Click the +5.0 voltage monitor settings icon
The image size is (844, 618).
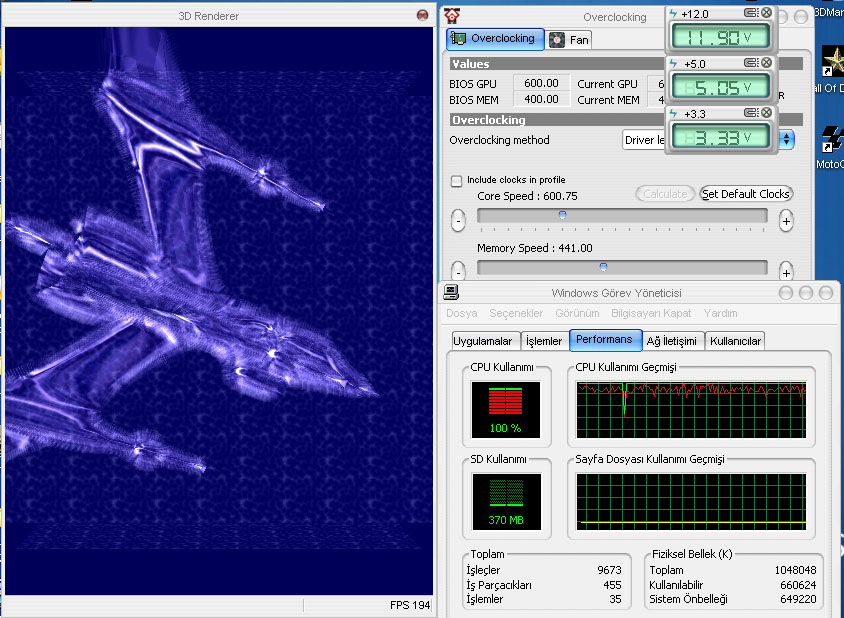tap(751, 63)
